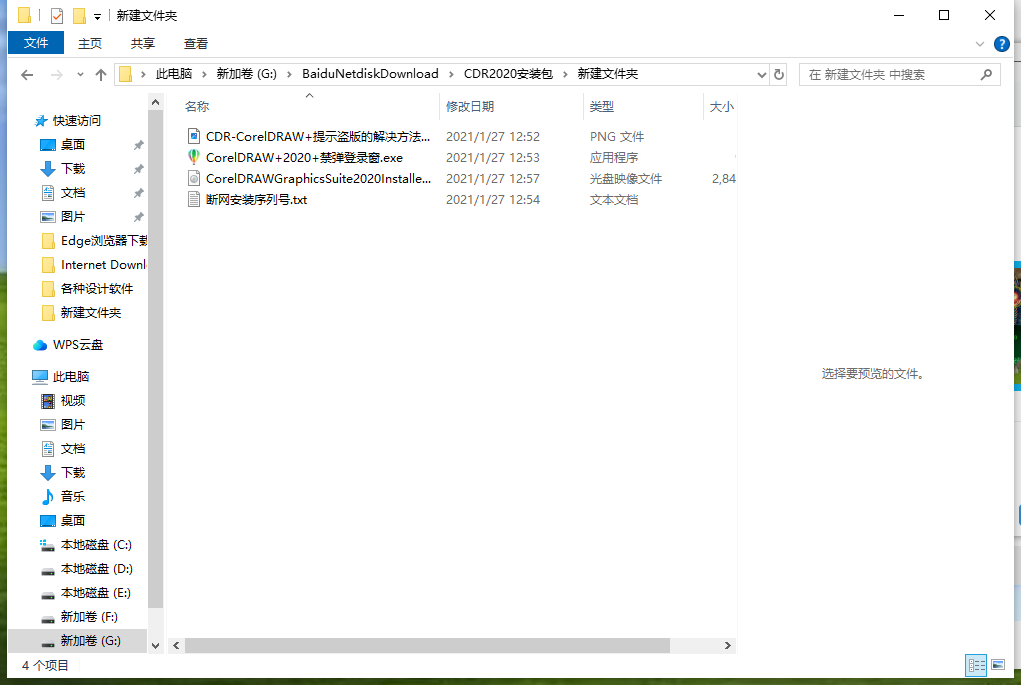Select 快速访问 in navigation pane
1021x685 pixels.
point(77,120)
